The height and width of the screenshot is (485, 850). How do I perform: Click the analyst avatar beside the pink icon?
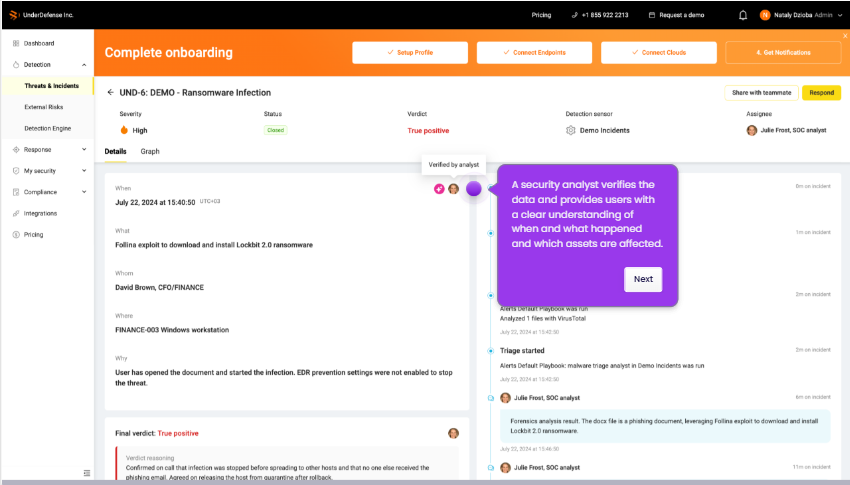click(x=454, y=189)
